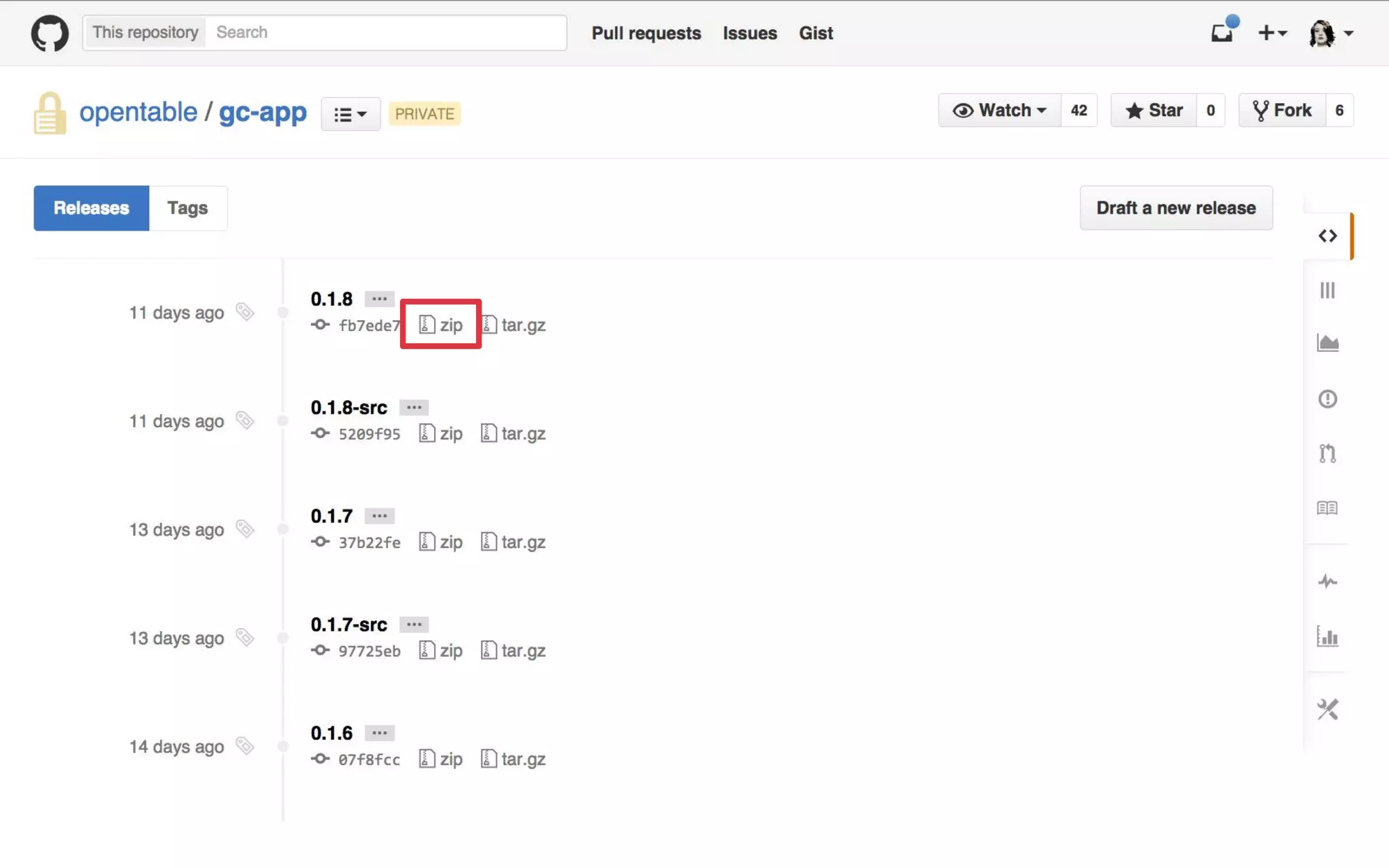Viewport: 1389px width, 868px height.
Task: Open the user avatar menu
Action: pos(1331,33)
